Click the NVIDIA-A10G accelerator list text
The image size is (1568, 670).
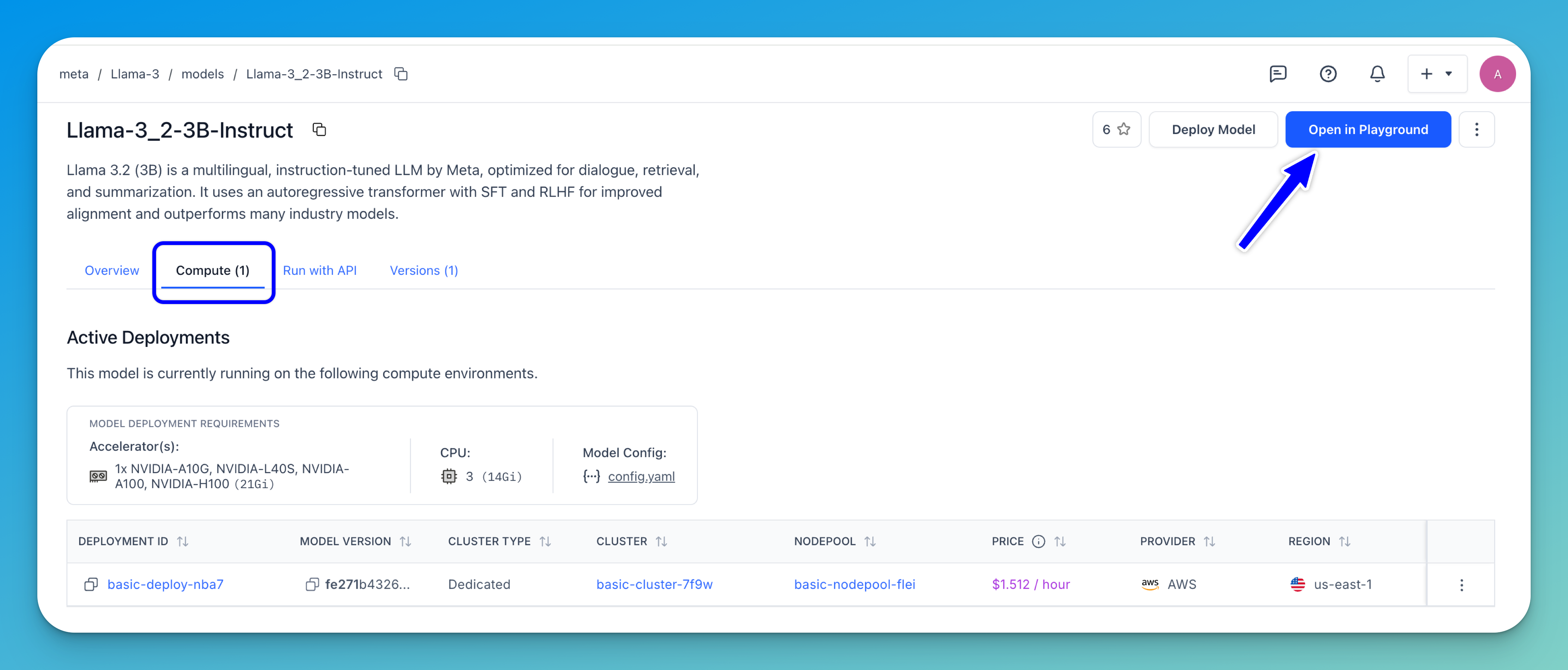(232, 476)
